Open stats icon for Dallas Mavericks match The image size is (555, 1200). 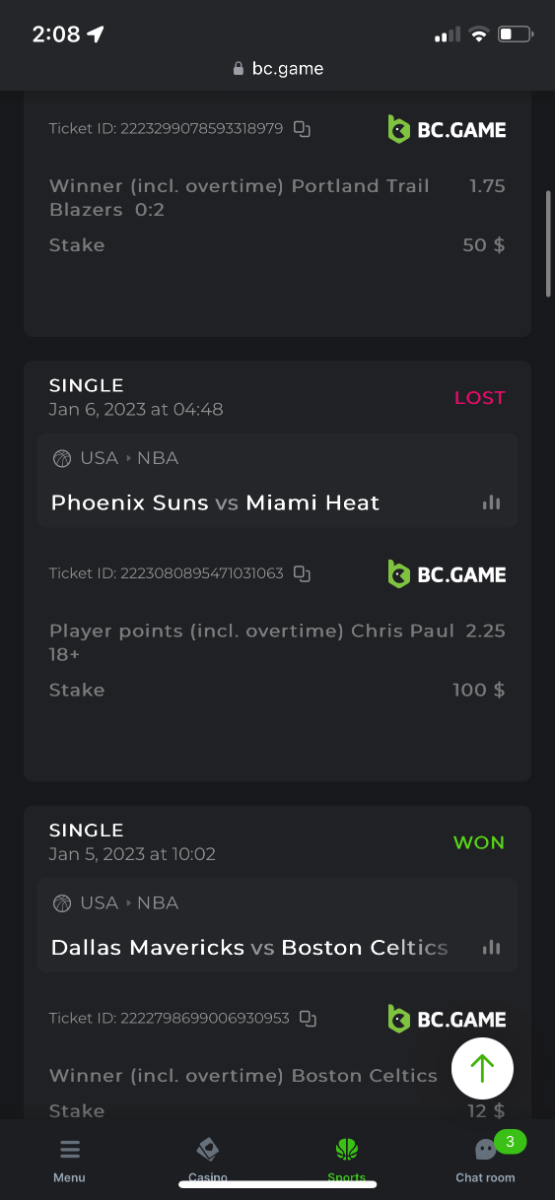click(491, 947)
